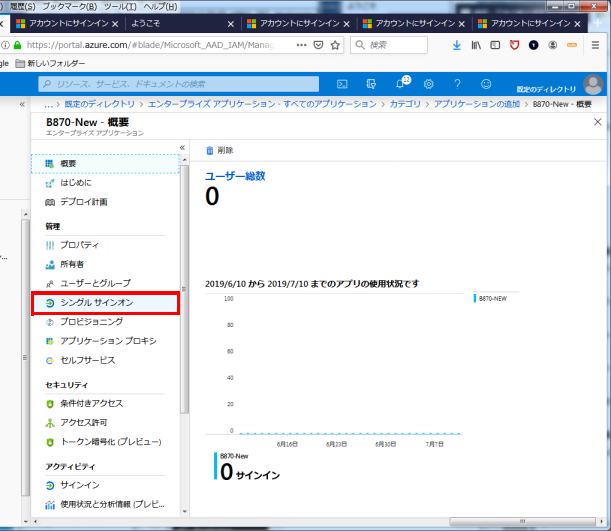Go to エンタープライズ アプリケーション breadcrumb
This screenshot has width=611, height=531.
tap(262, 104)
